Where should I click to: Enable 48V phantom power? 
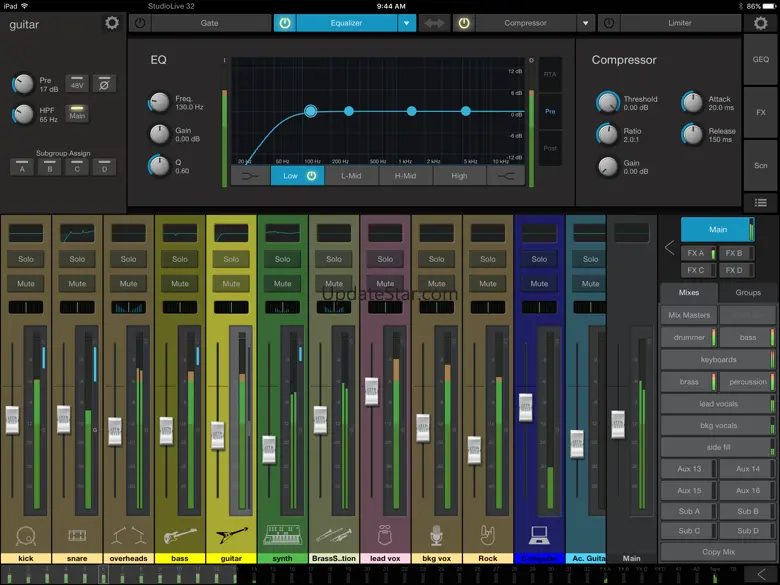77,84
